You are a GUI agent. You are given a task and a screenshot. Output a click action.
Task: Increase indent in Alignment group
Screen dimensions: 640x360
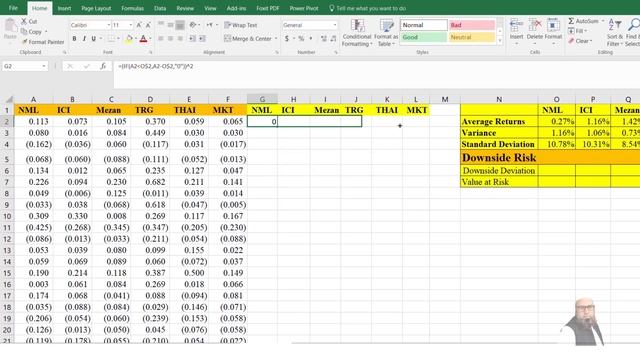tap(202, 38)
